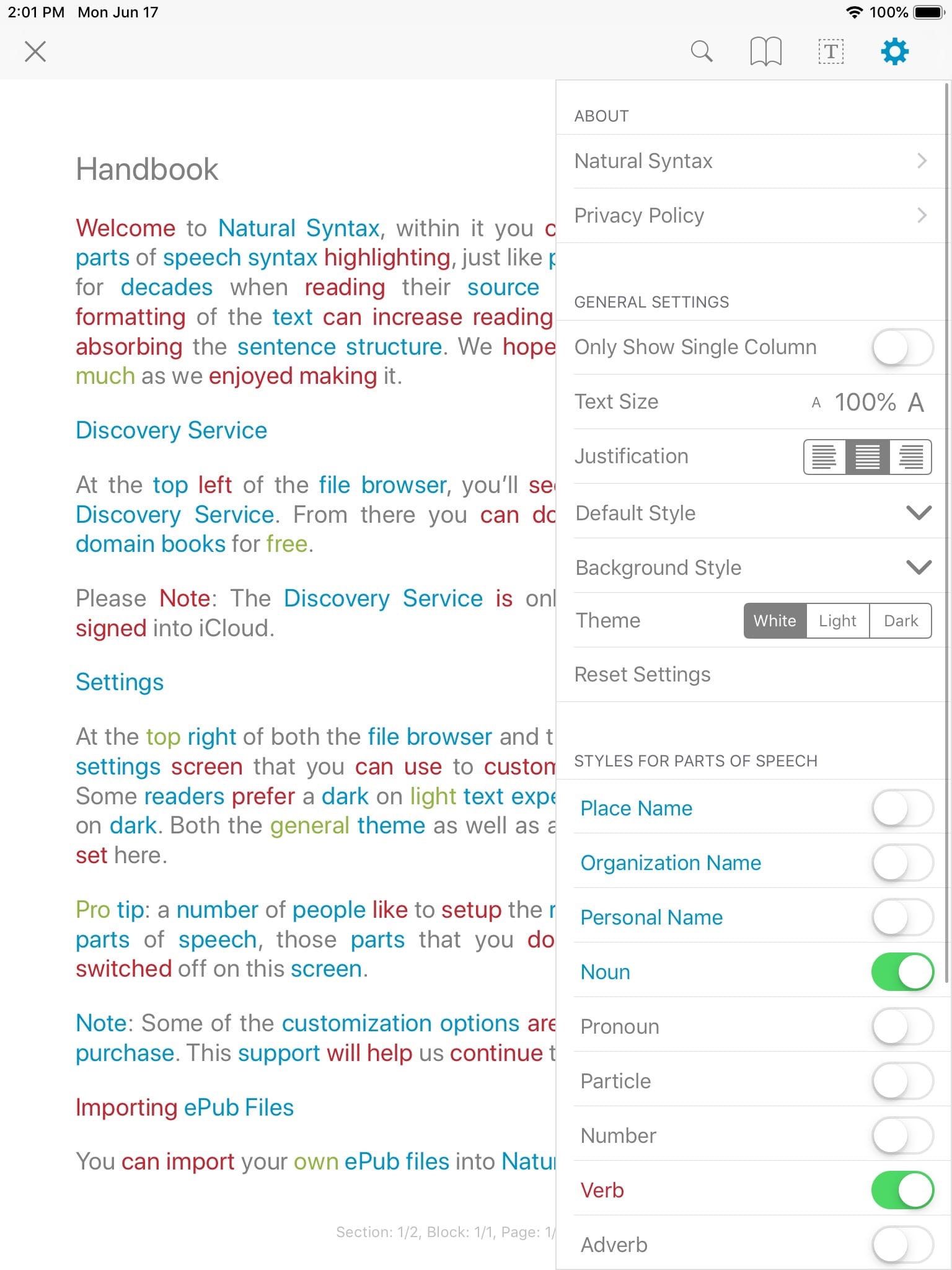This screenshot has width=952, height=1270.
Task: Turn off Noun highlighting switch
Action: click(x=902, y=972)
